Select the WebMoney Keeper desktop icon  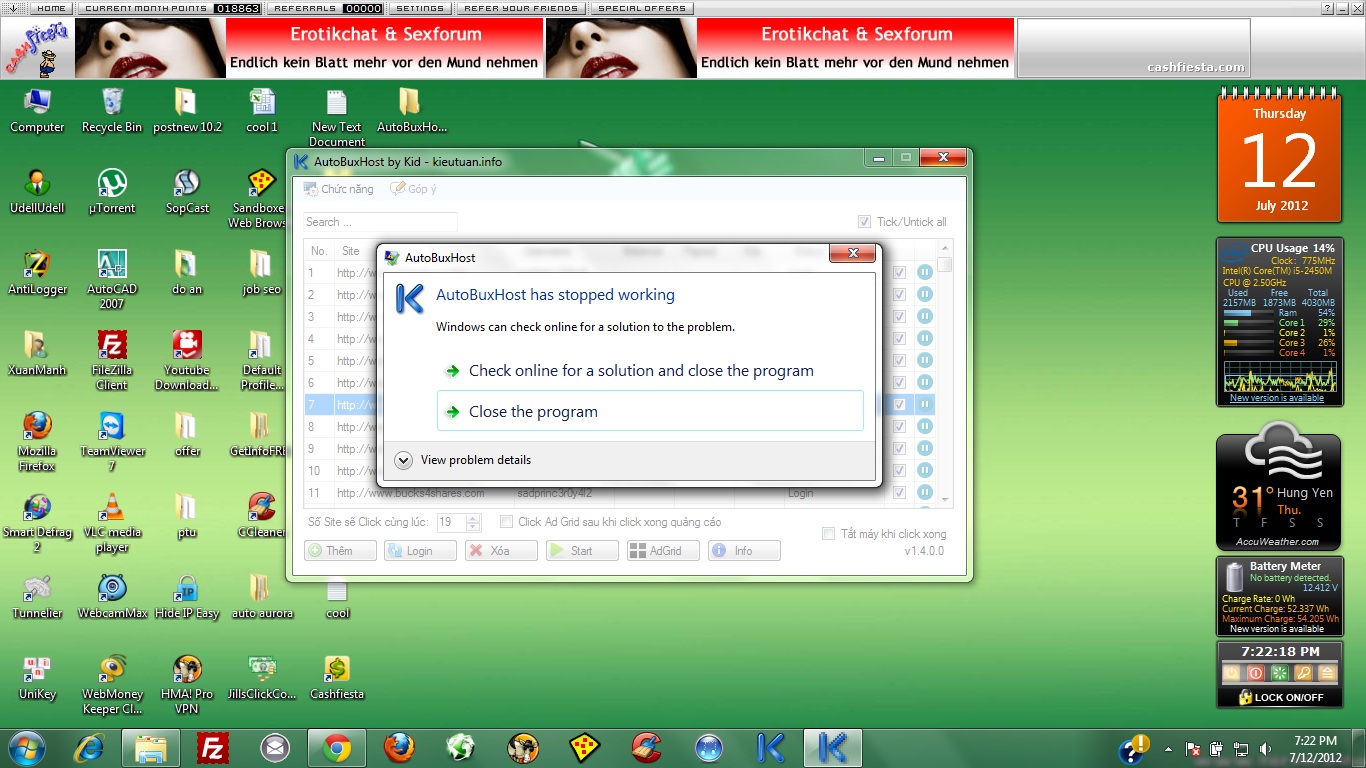point(112,684)
